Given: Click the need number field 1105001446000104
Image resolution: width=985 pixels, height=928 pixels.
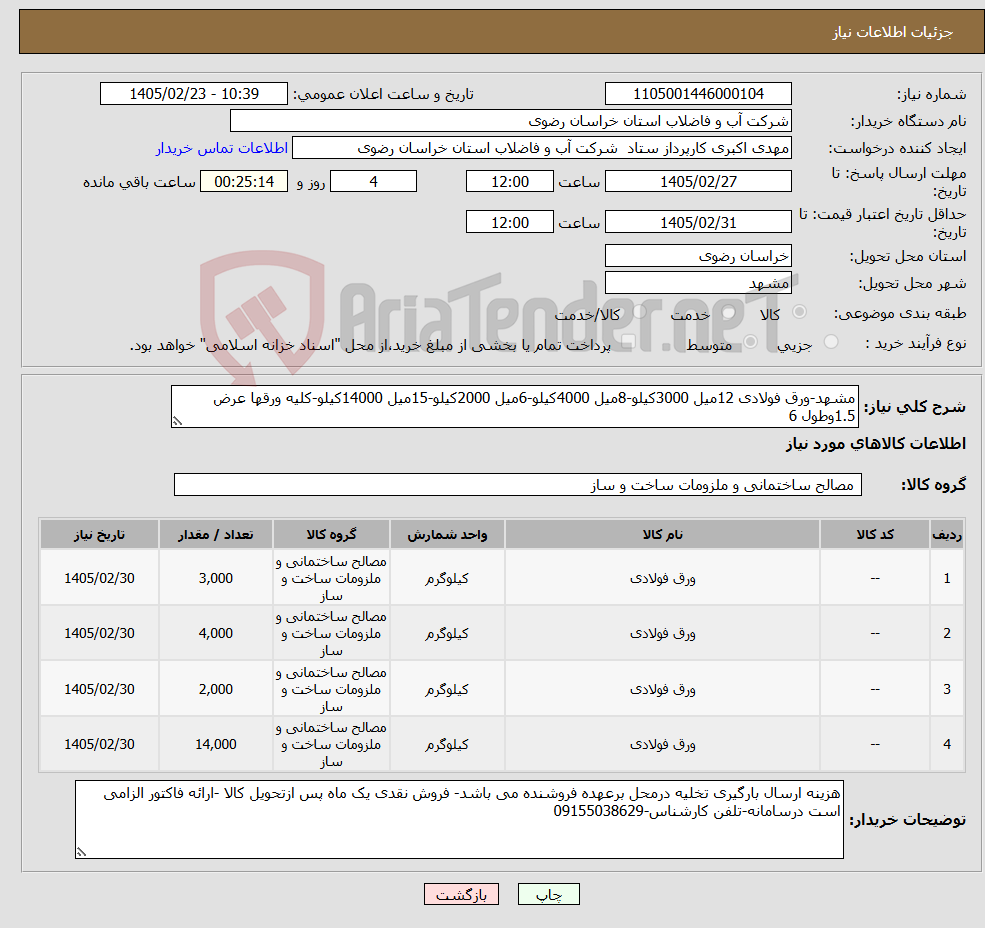Looking at the screenshot, I should pos(698,94).
